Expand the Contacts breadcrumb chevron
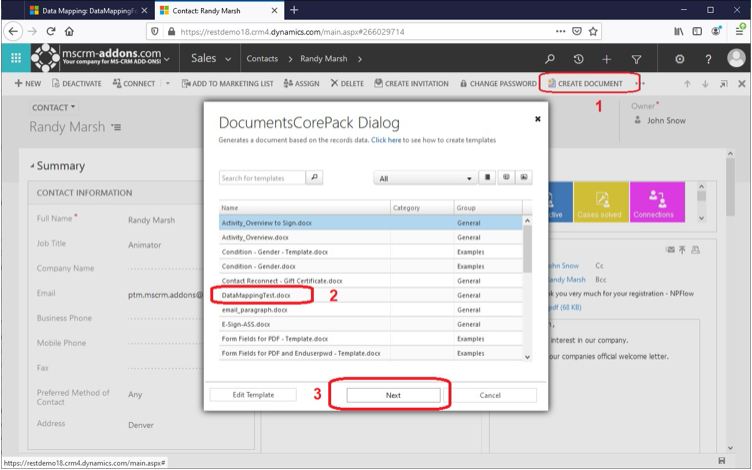752x470 pixels. (290, 59)
